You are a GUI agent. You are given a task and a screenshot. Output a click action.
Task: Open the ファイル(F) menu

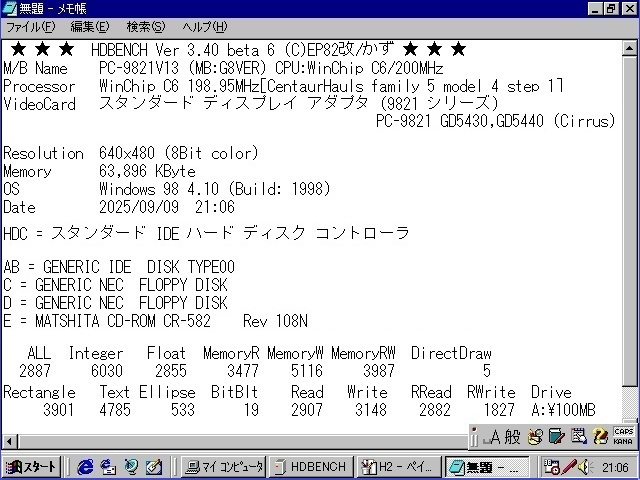tap(31, 27)
